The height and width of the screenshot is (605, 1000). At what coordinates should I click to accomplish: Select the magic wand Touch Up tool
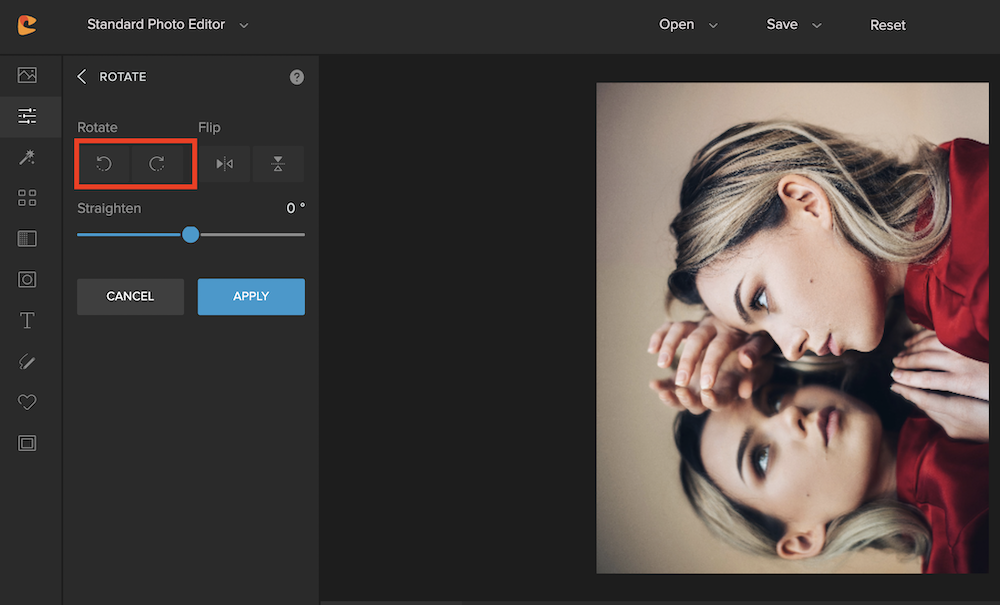[x=27, y=157]
